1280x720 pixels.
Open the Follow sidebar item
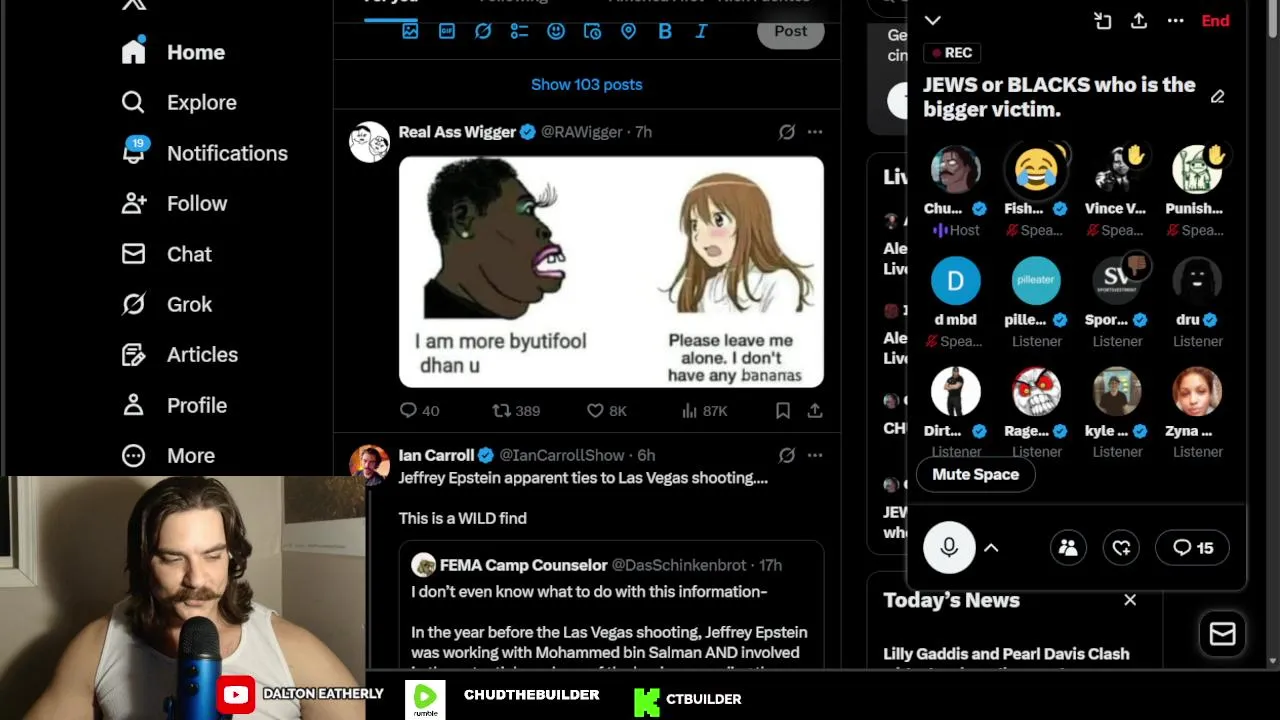click(x=175, y=203)
